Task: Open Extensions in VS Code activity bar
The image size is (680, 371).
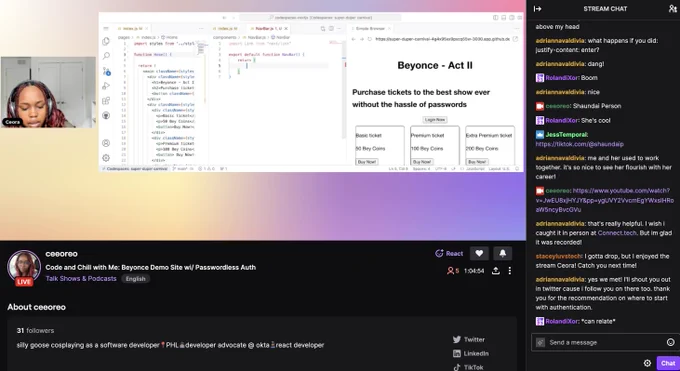Action: 106,101
